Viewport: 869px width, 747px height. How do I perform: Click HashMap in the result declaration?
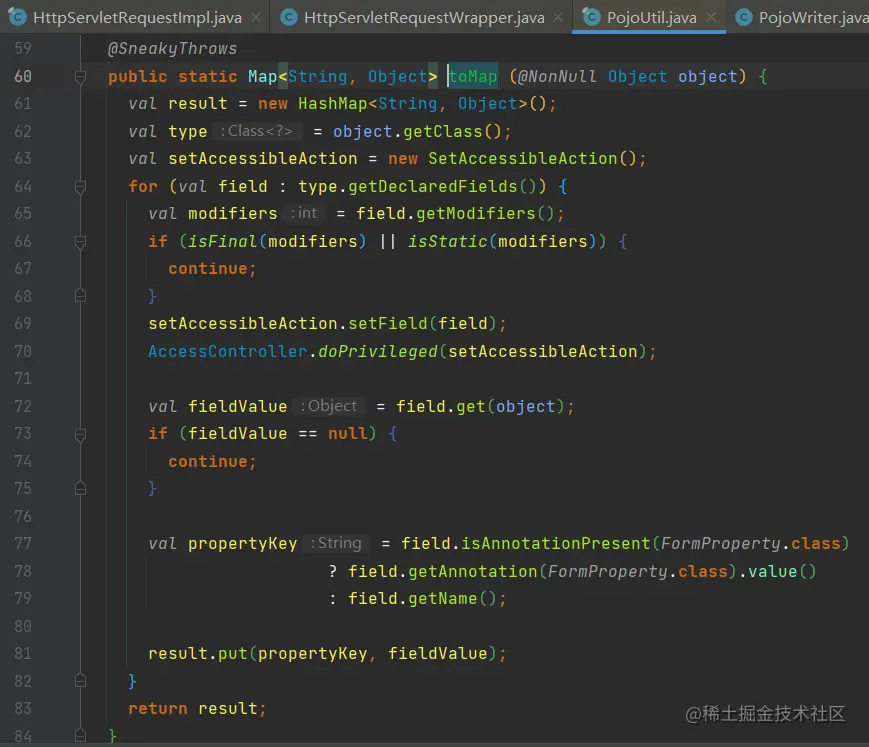(x=333, y=104)
